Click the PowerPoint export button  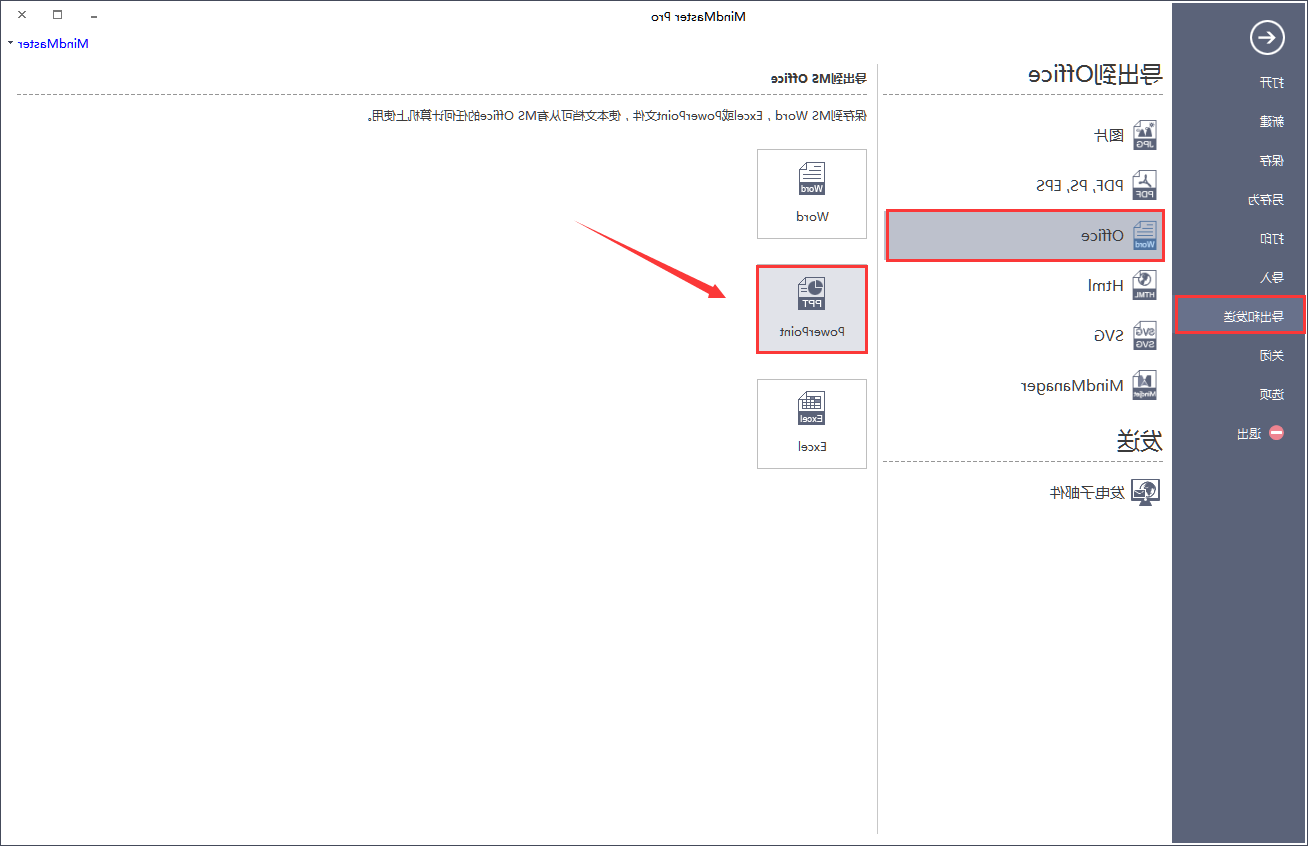pyautogui.click(x=812, y=309)
